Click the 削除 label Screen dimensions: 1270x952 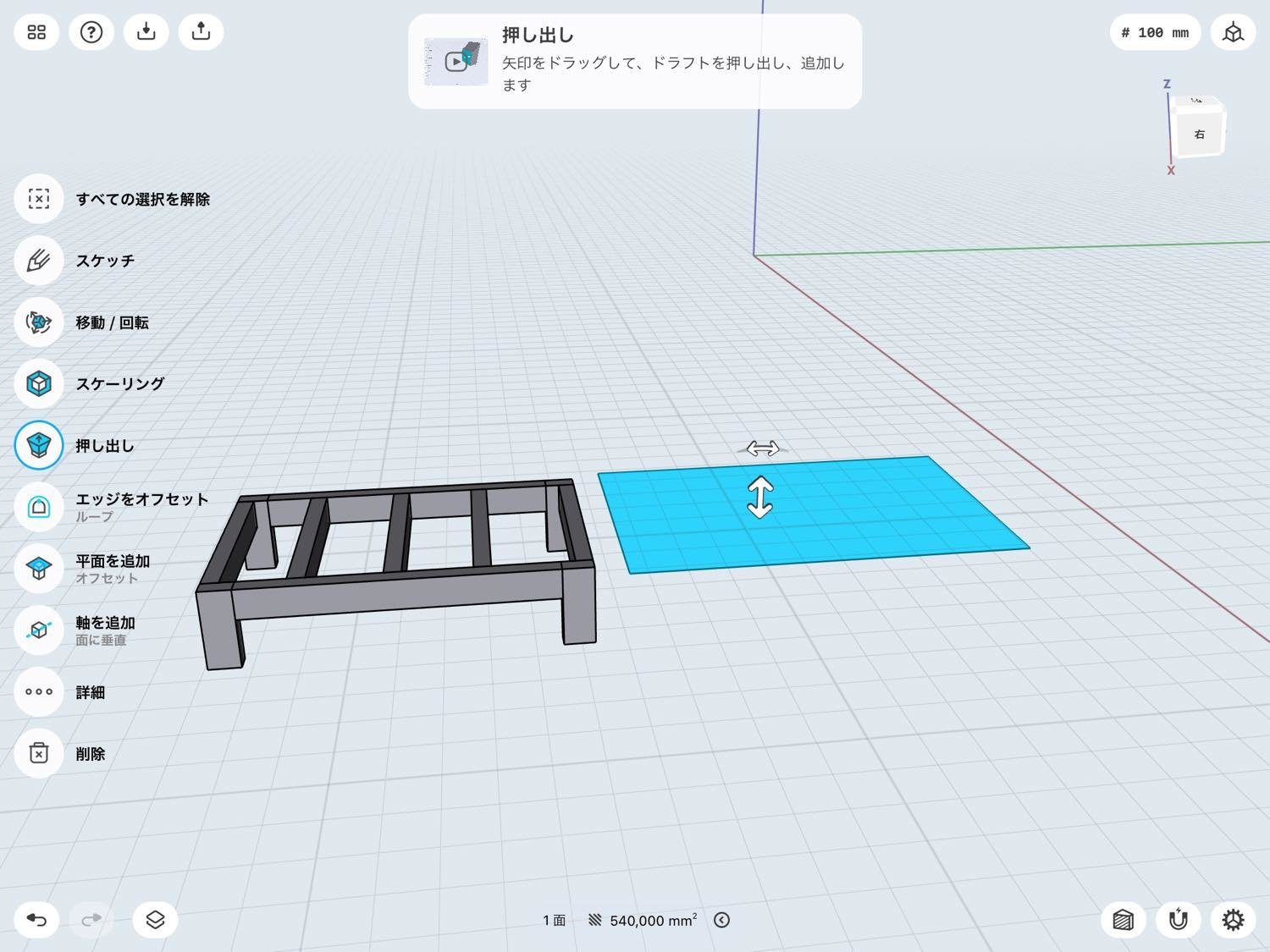click(91, 753)
